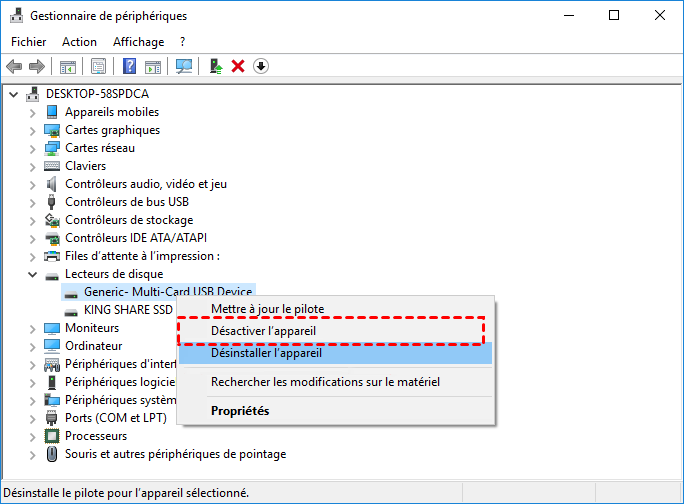Viewport: 684px width, 504px height.
Task: Expand Processeurs category
Action: 33,437
